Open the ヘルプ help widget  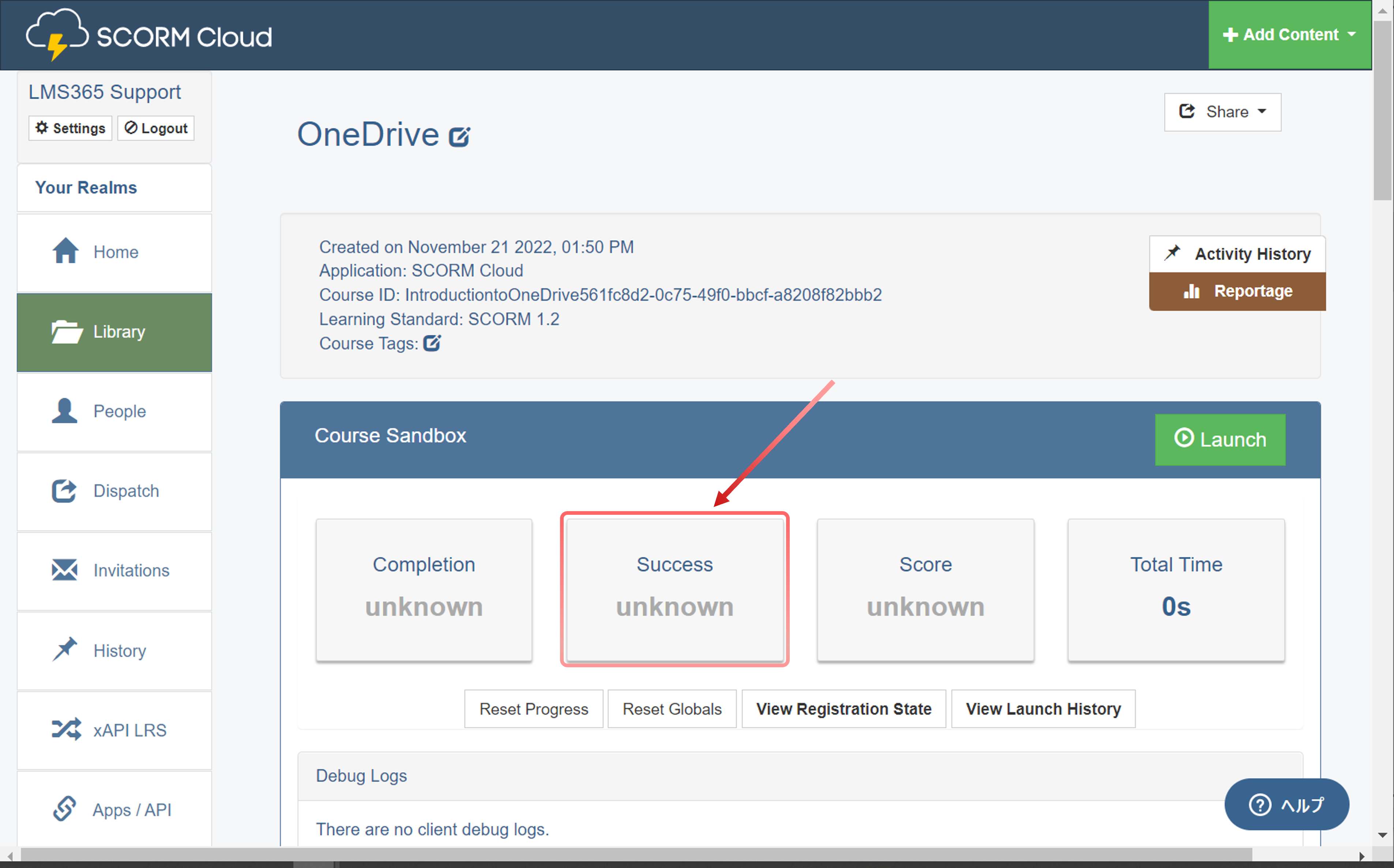[x=1286, y=804]
